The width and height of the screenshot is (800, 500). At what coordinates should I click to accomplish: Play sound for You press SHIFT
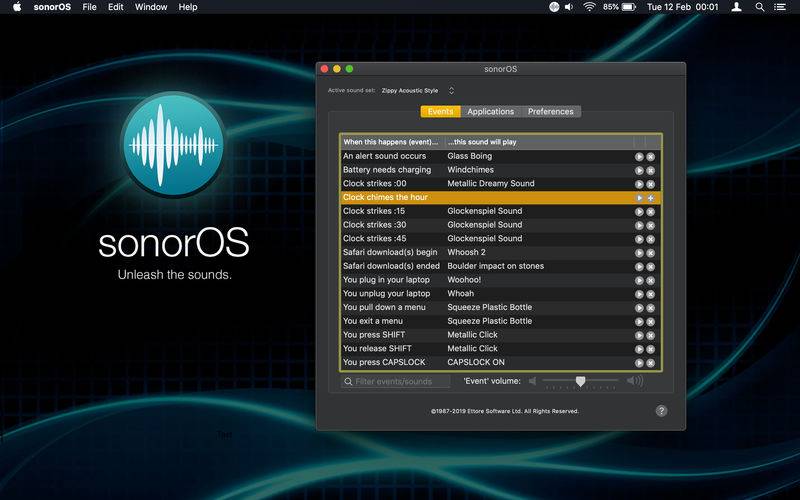pyautogui.click(x=639, y=336)
